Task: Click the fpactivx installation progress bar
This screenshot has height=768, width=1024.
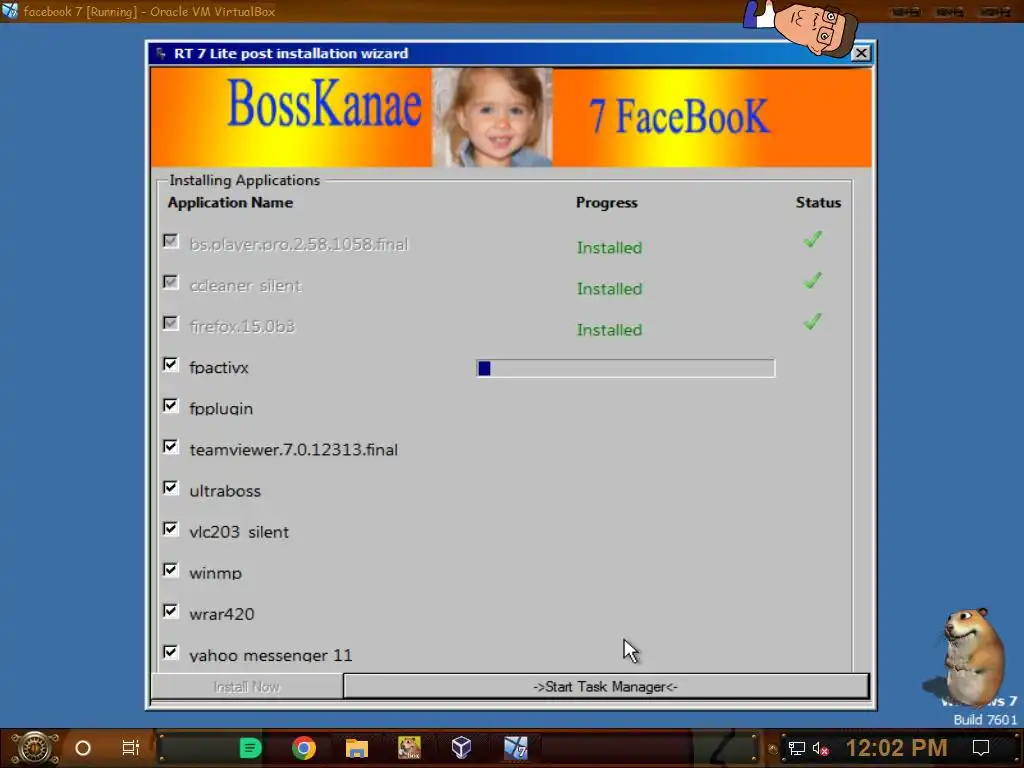Action: 626,368
